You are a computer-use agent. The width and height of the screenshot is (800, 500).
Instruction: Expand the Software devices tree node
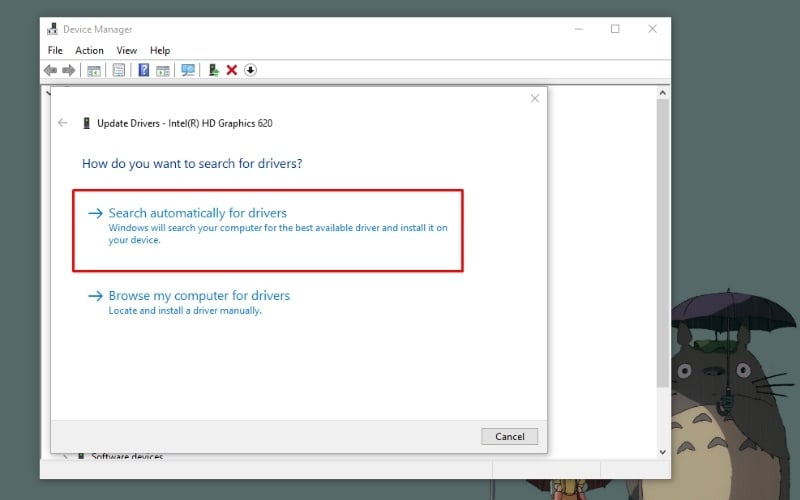point(66,457)
